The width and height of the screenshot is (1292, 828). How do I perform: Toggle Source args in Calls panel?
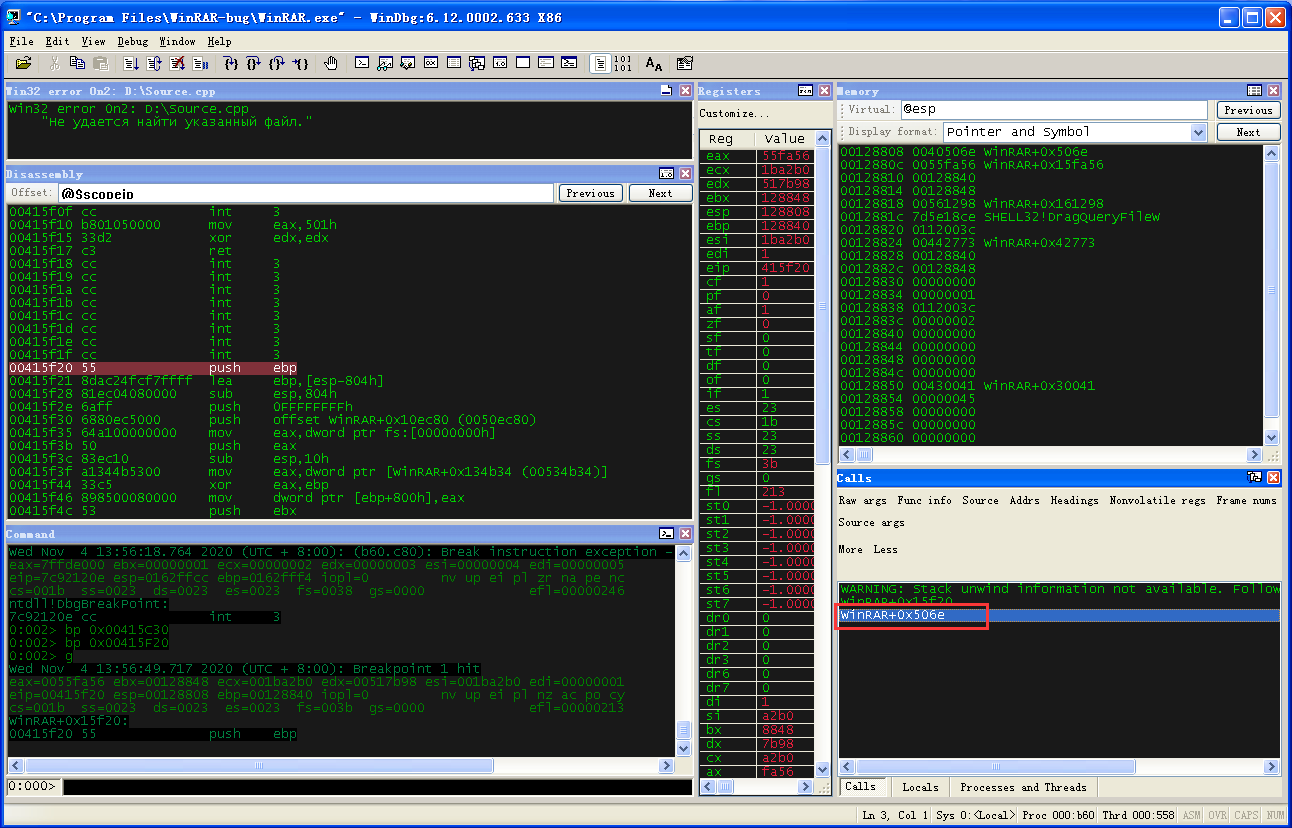[871, 522]
